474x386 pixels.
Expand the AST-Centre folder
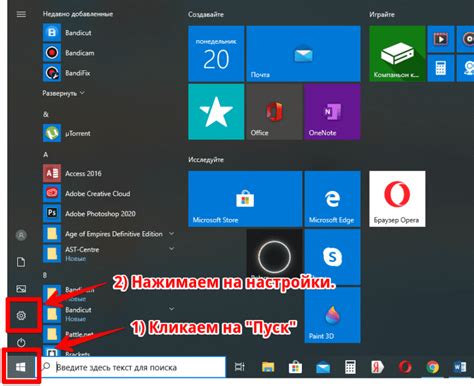coord(171,249)
